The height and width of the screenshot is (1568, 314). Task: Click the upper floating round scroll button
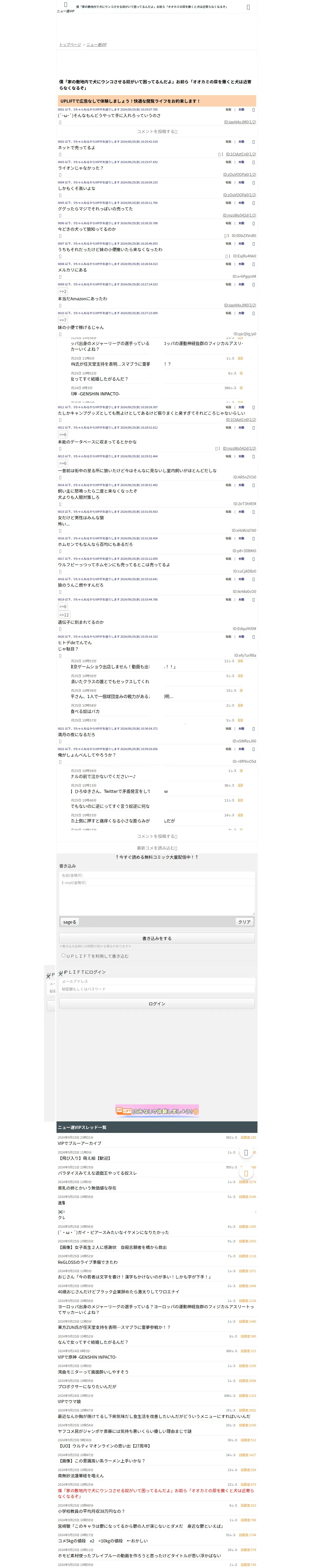click(246, 1152)
